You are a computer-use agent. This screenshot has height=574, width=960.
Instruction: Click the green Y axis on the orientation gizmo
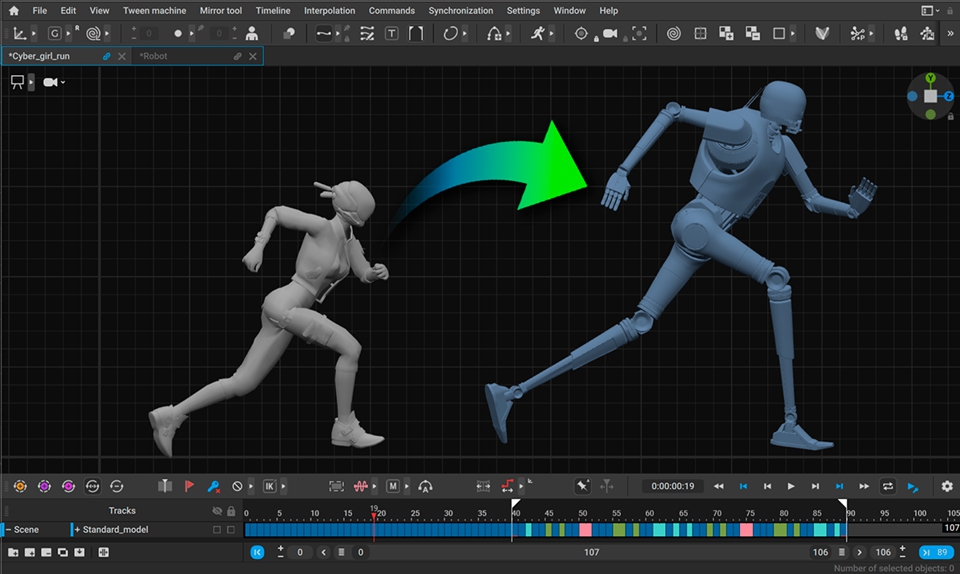pyautogui.click(x=931, y=78)
